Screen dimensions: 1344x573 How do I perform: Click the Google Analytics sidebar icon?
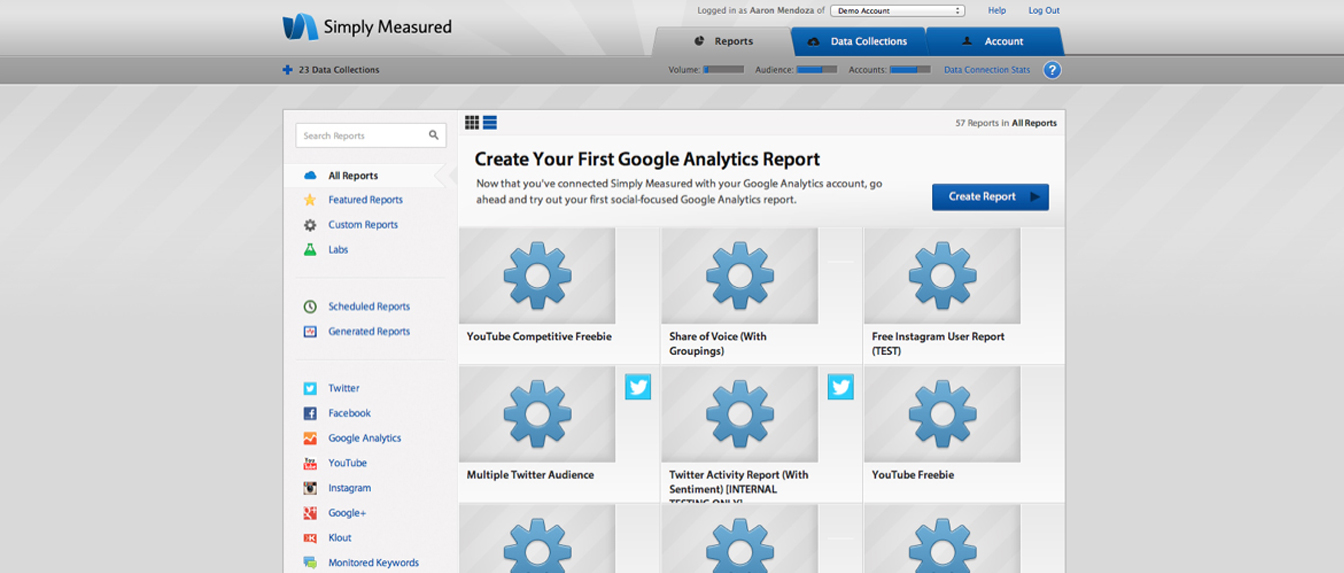[310, 438]
